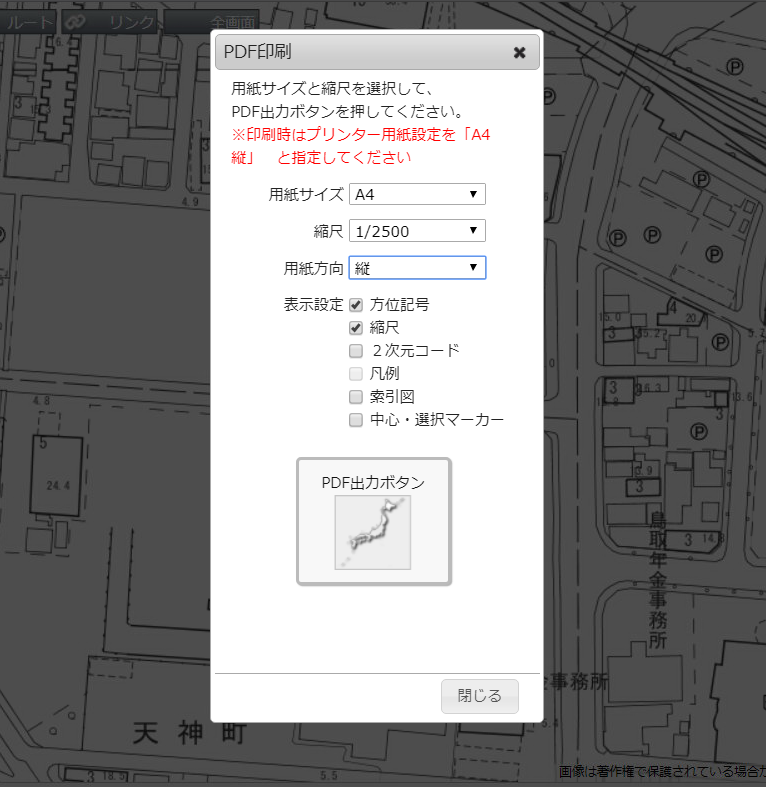Click the 中心・選択マーカー label text
766x787 pixels.
tap(437, 420)
